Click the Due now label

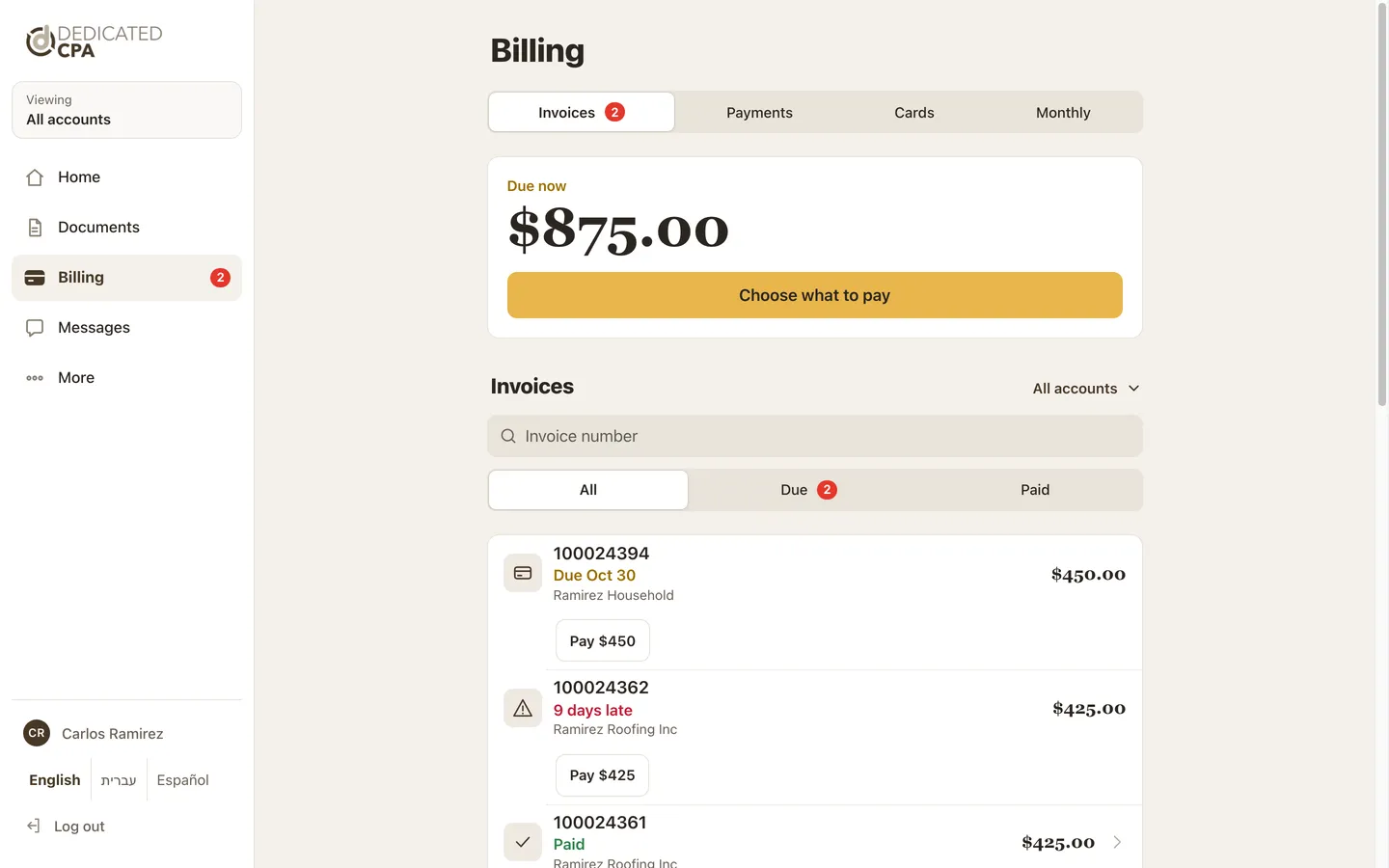(536, 185)
